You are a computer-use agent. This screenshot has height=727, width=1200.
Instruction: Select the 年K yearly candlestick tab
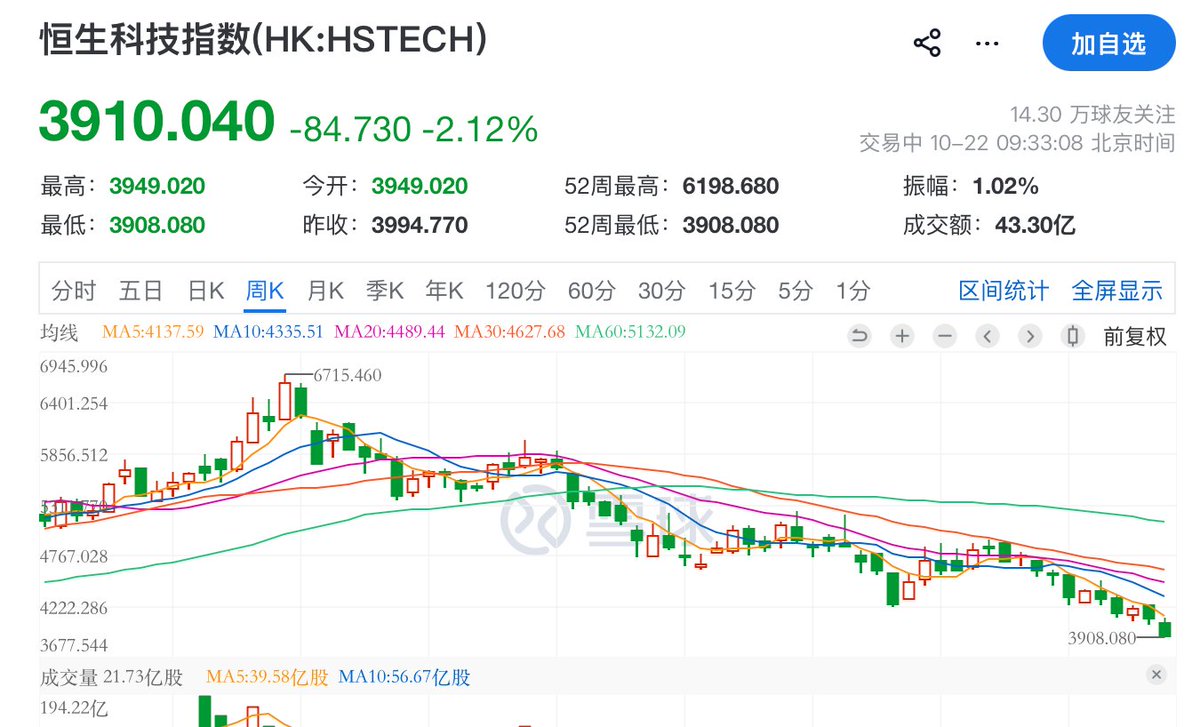[444, 291]
